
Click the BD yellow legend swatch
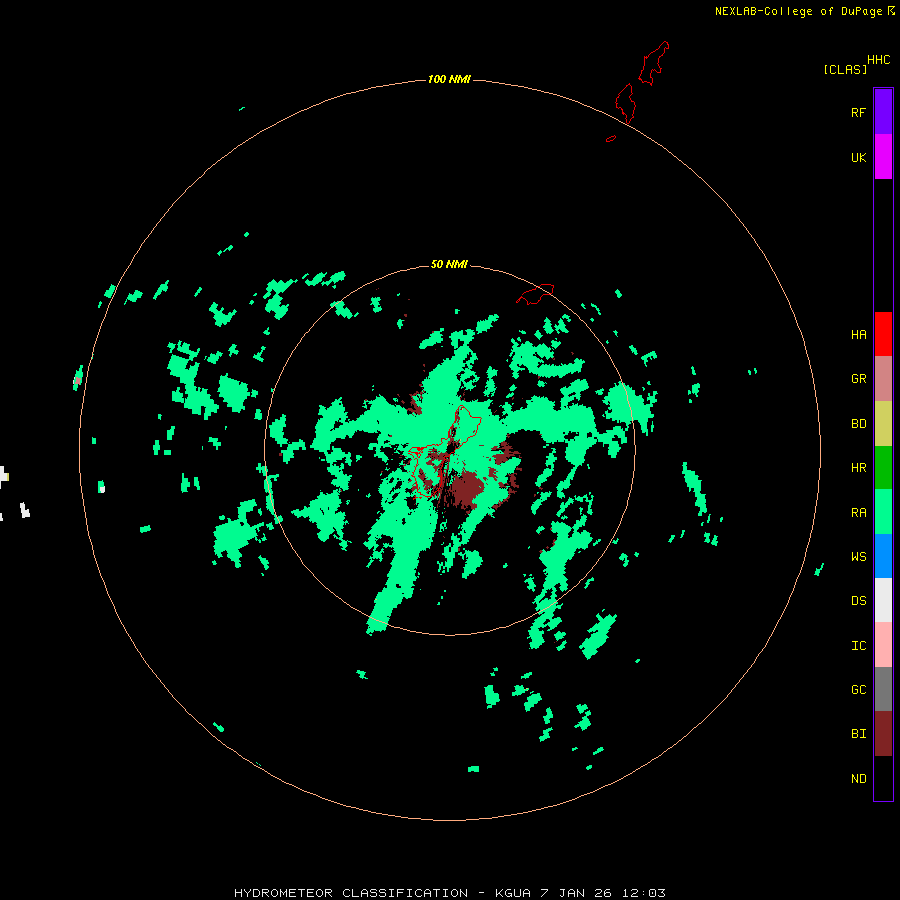point(883,424)
